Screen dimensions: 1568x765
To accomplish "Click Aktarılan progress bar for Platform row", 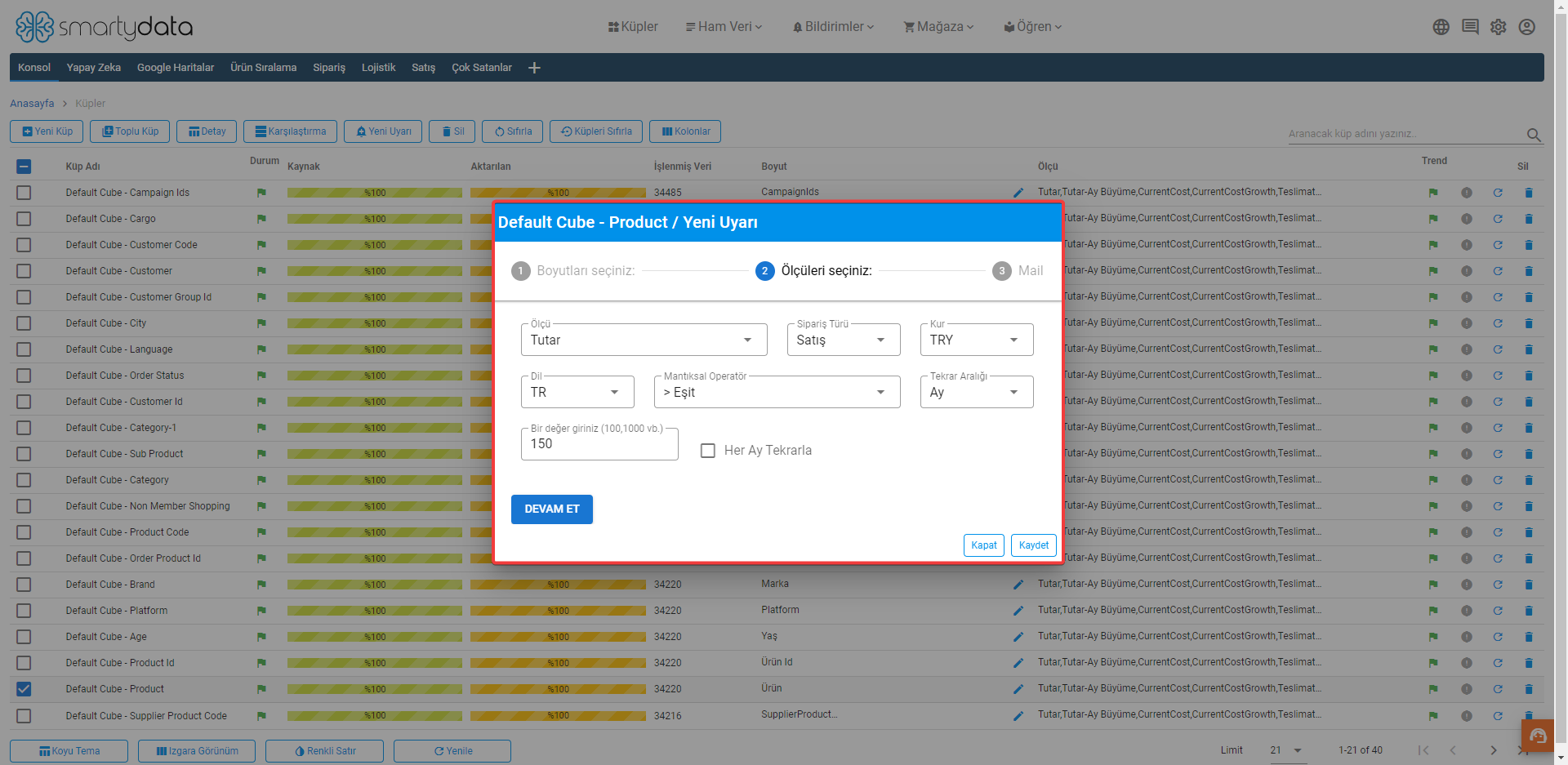I will pos(558,611).
